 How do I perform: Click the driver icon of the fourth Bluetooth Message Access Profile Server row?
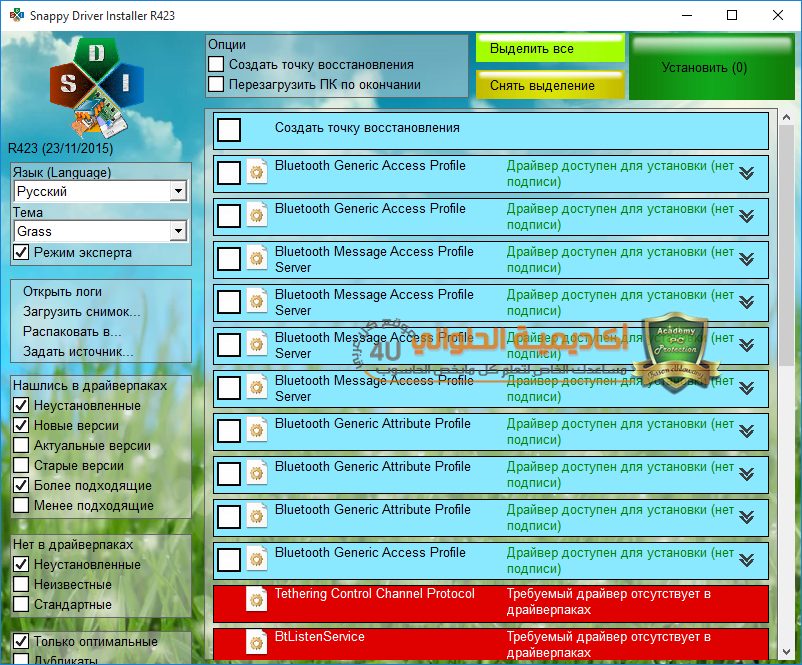257,387
